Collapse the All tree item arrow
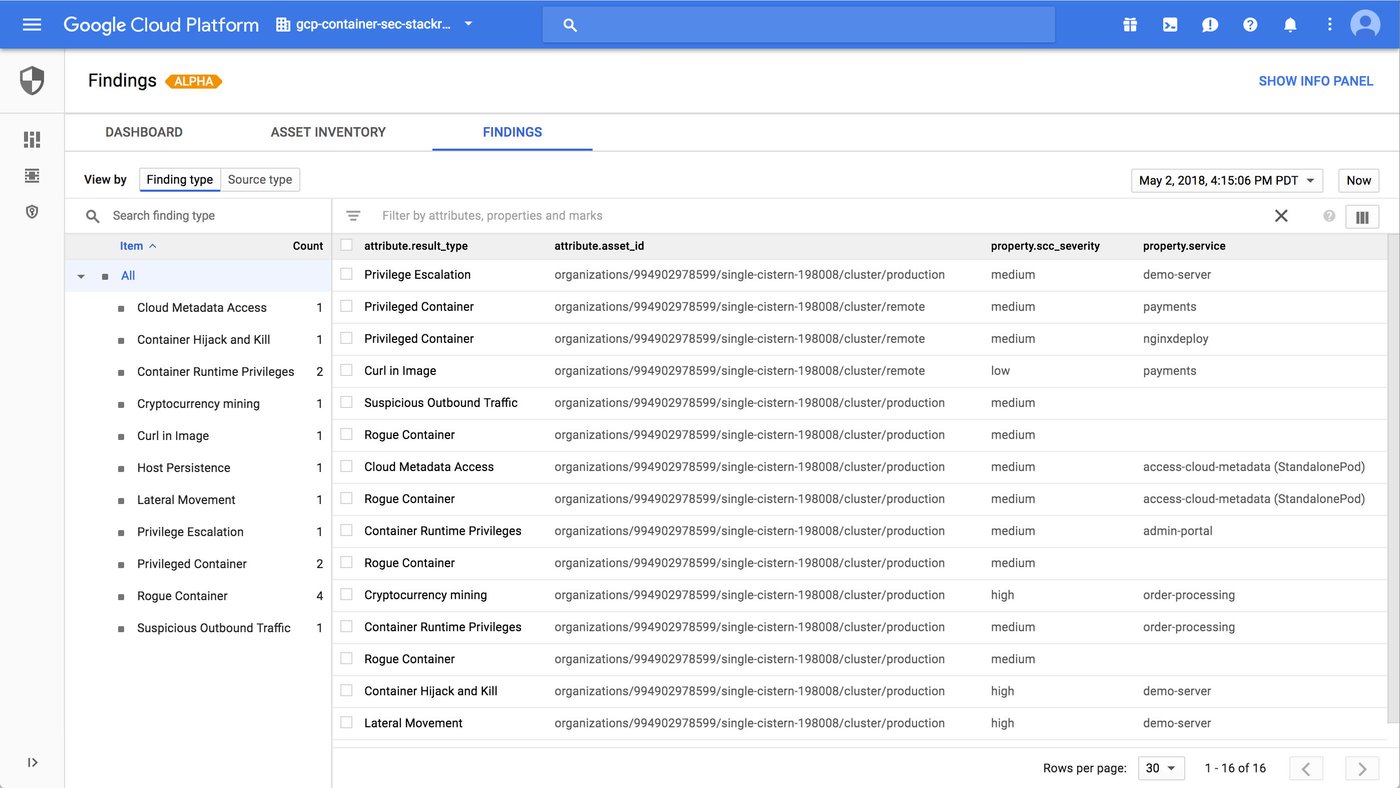The height and width of the screenshot is (788, 1400). [x=81, y=276]
